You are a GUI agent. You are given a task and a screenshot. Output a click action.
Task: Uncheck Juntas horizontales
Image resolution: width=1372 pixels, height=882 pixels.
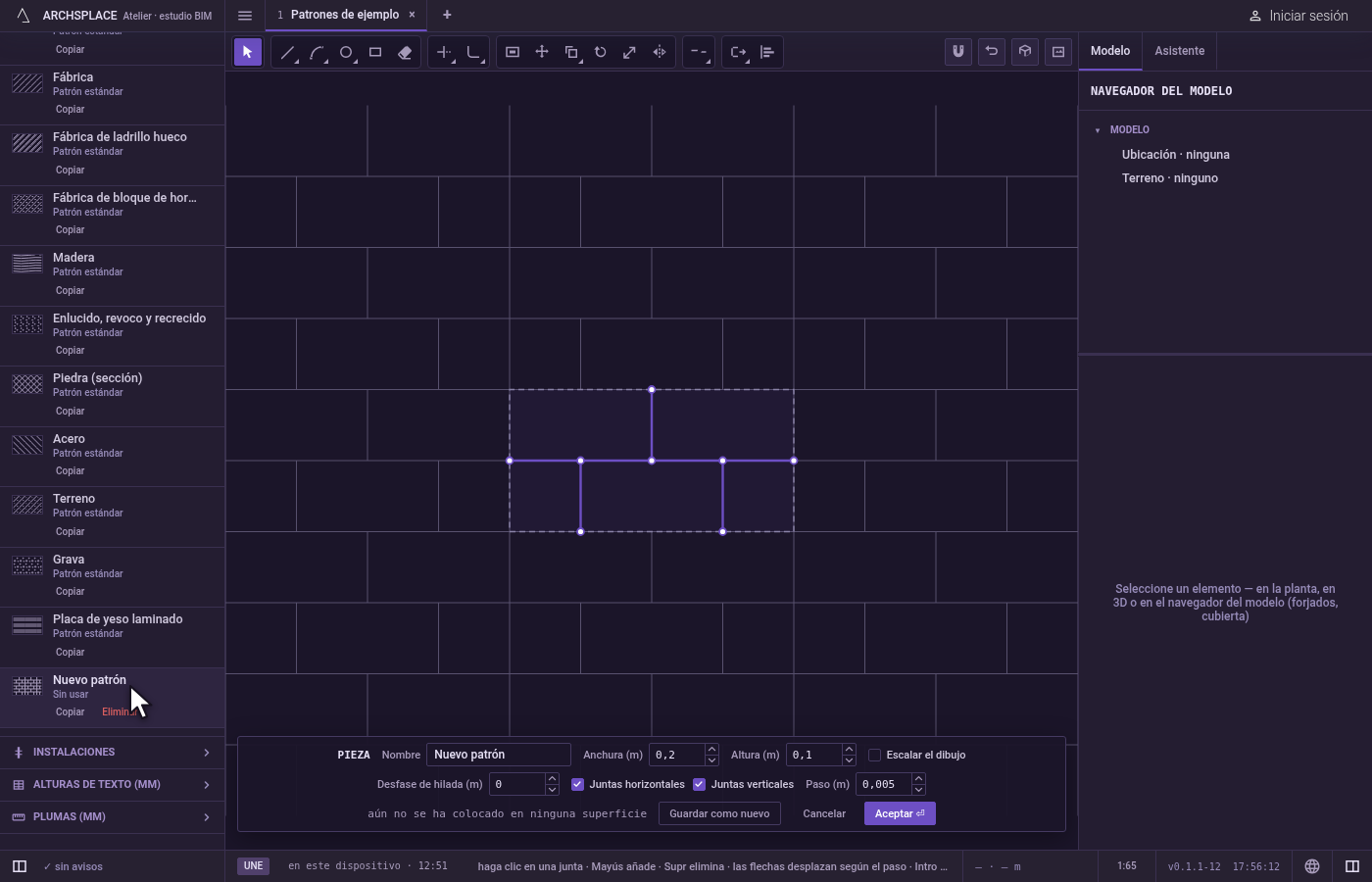click(x=577, y=784)
